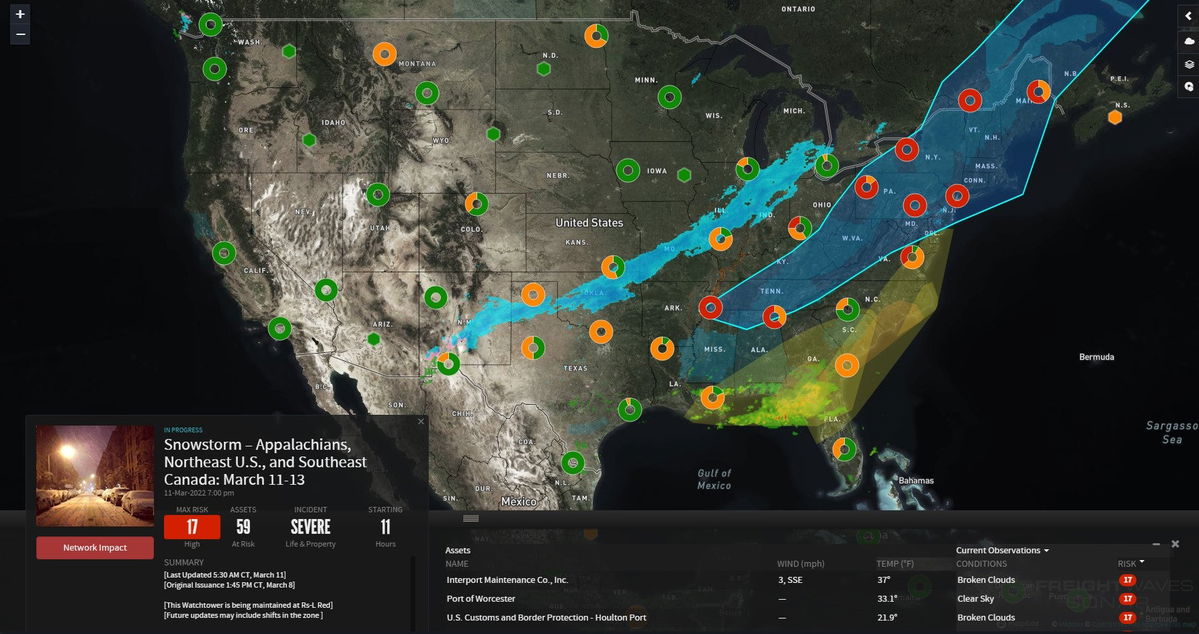Image resolution: width=1199 pixels, height=634 pixels.
Task: Sort assets by the NAME column header
Action: click(457, 564)
